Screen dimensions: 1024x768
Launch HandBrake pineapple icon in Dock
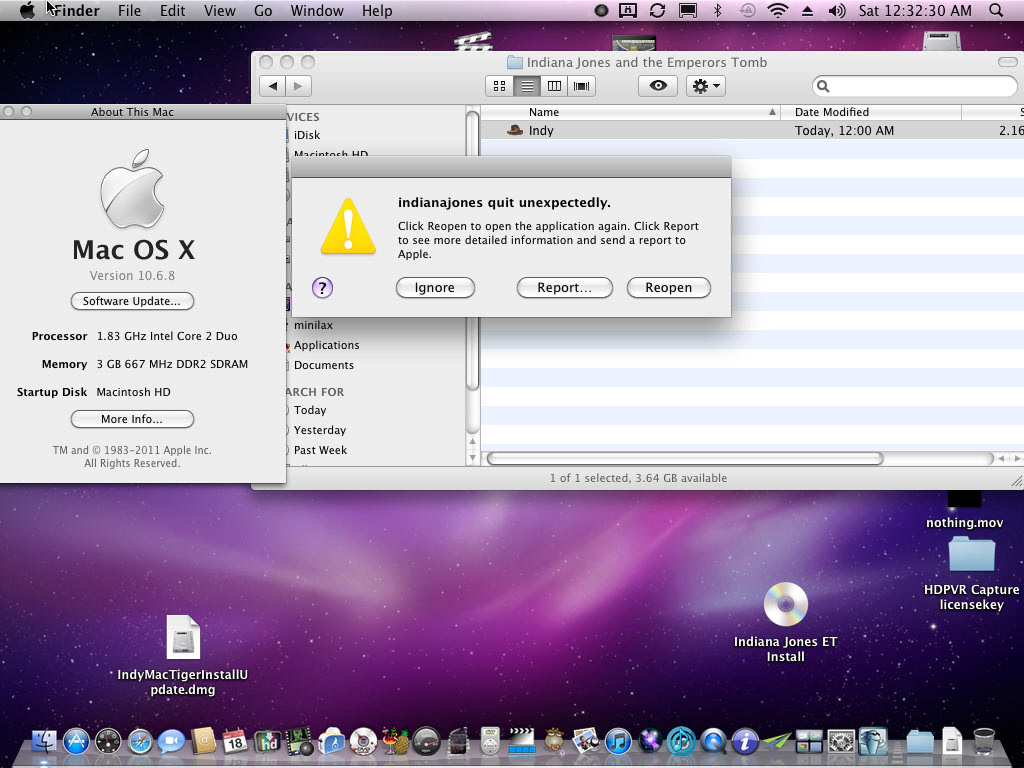395,742
